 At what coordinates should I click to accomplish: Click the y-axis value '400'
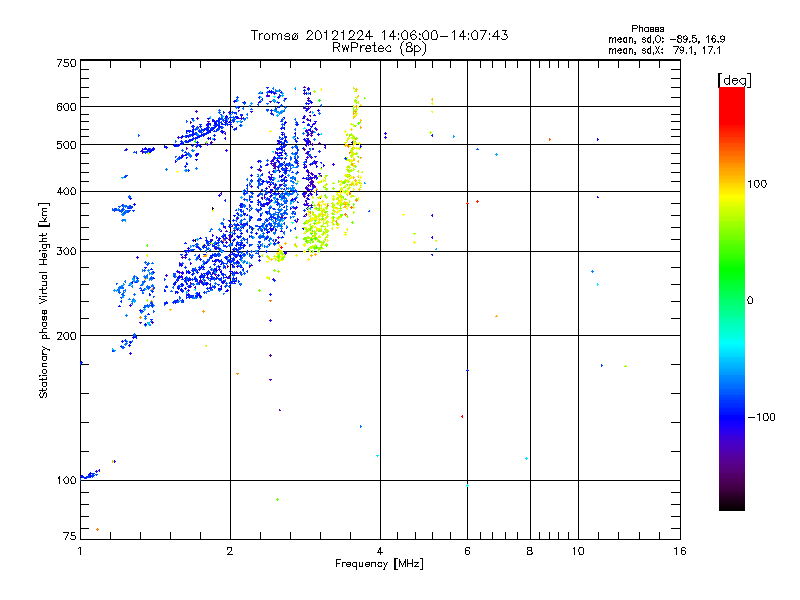pyautogui.click(x=66, y=192)
